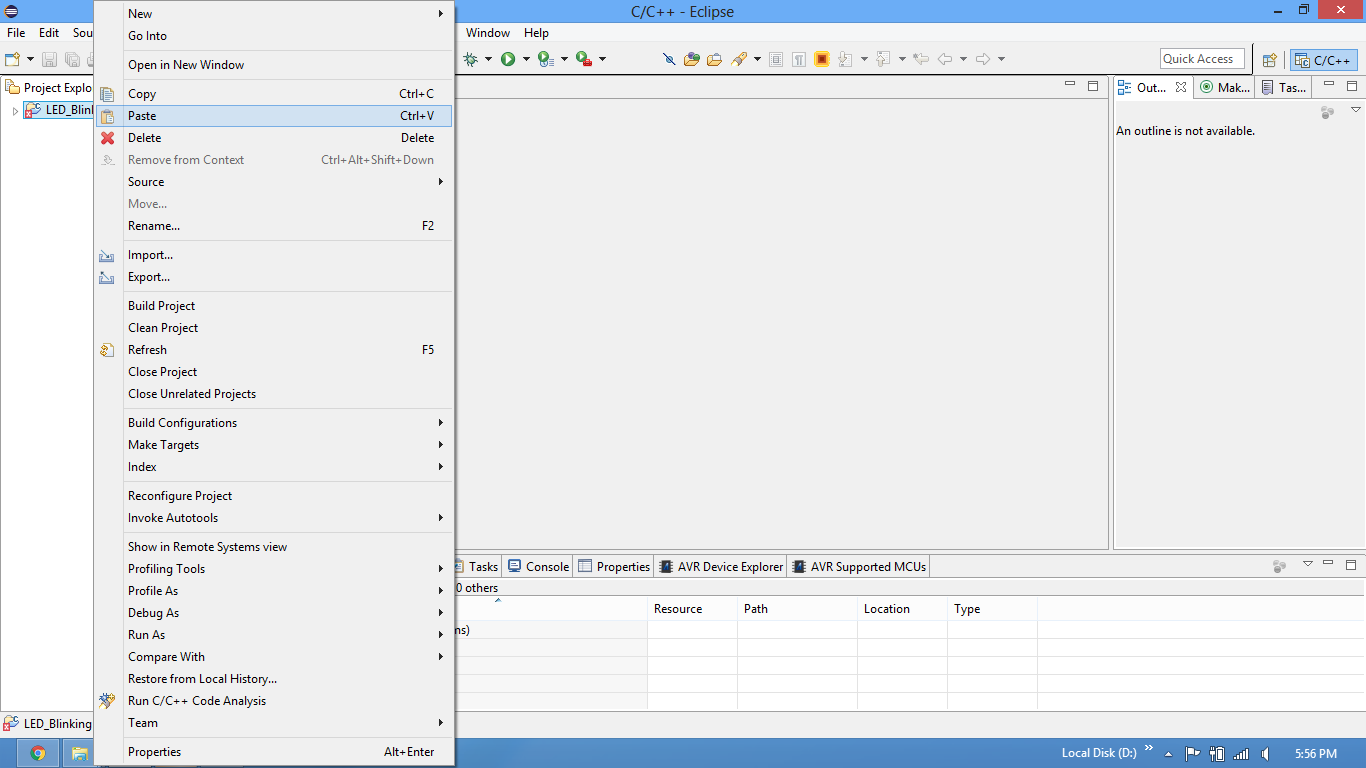Open the New wizard dropdown arrow
Viewport: 1366px width, 768px height.
(30, 59)
